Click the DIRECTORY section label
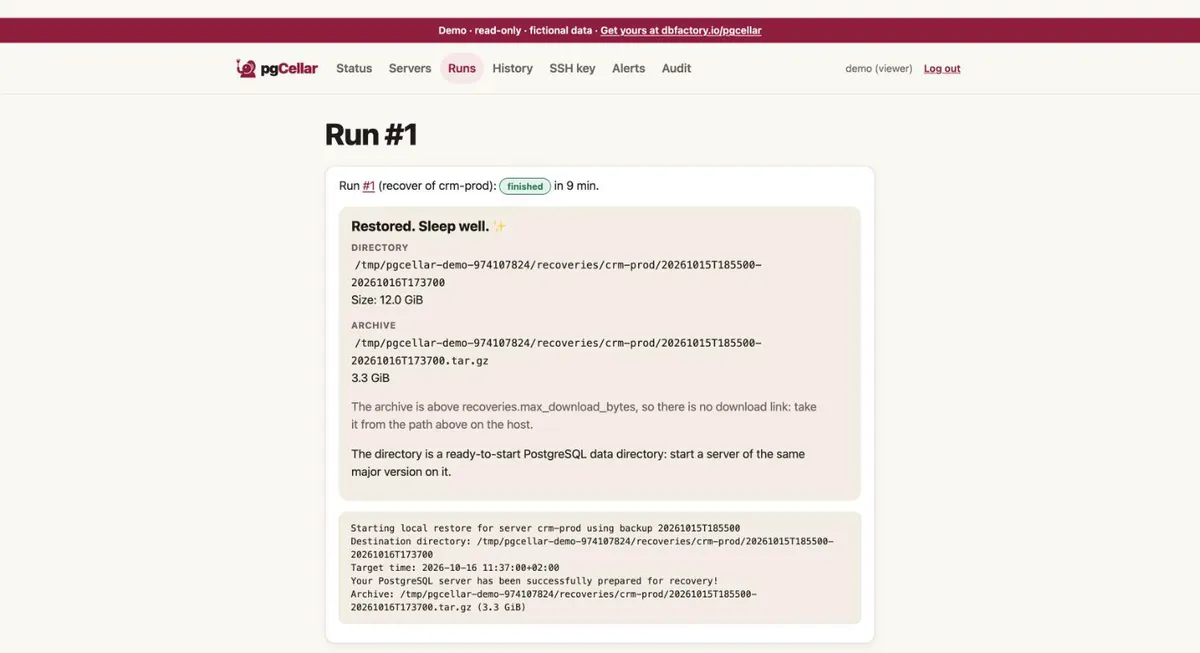1200x653 pixels. pyautogui.click(x=380, y=247)
